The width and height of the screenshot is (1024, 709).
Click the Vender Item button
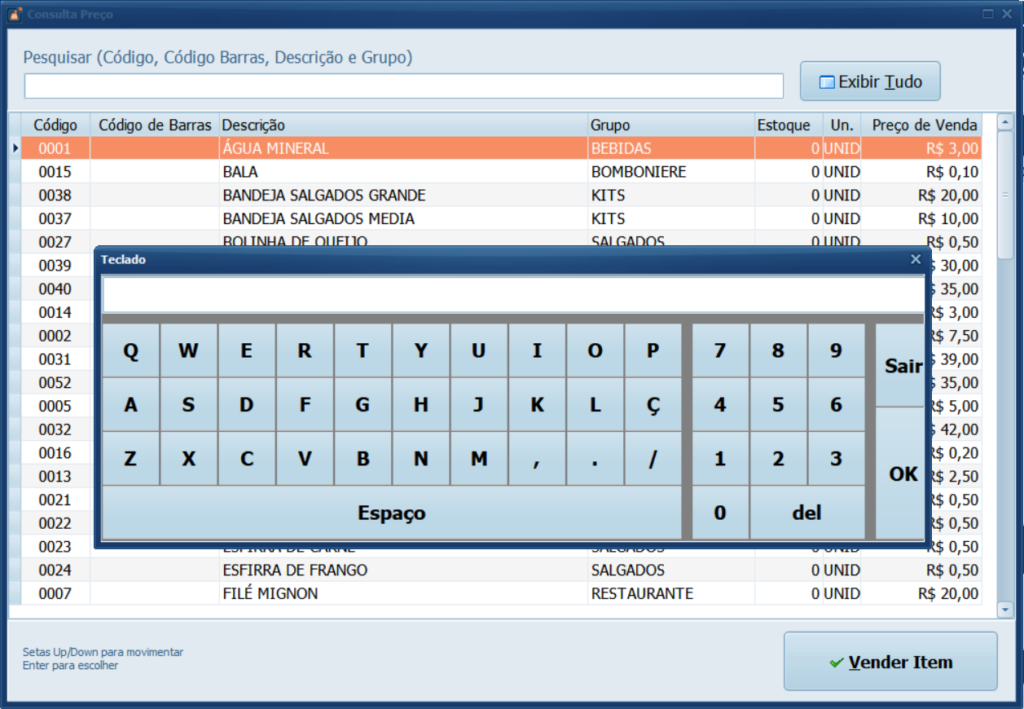coord(890,661)
